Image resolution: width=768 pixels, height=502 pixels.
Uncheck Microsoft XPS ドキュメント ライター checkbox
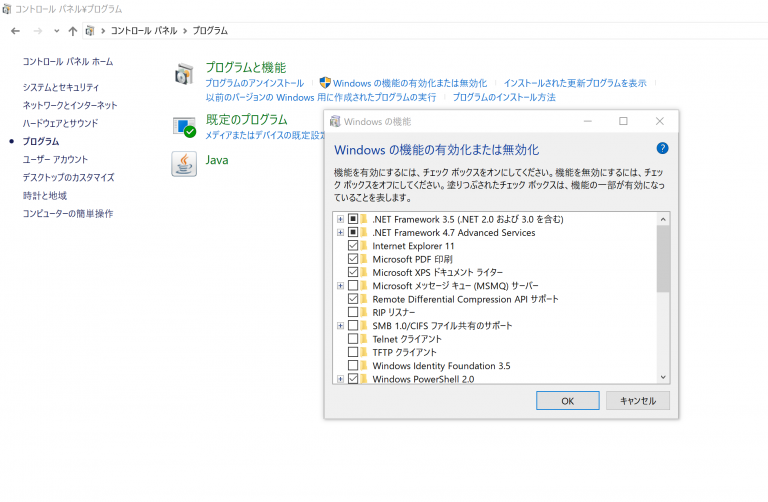point(353,272)
